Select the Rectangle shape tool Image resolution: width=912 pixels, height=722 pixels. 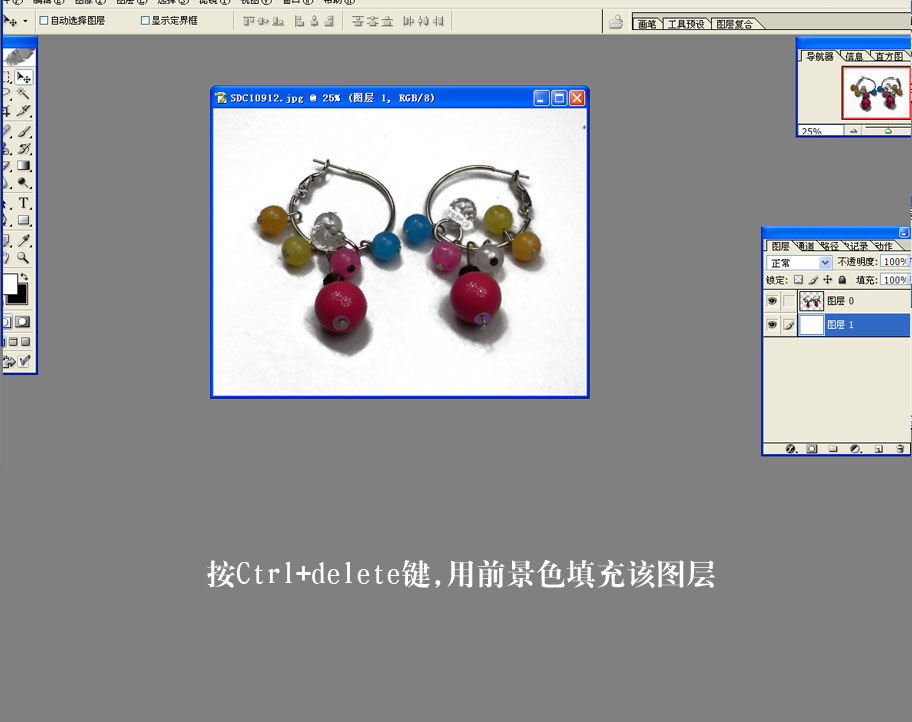pos(24,220)
